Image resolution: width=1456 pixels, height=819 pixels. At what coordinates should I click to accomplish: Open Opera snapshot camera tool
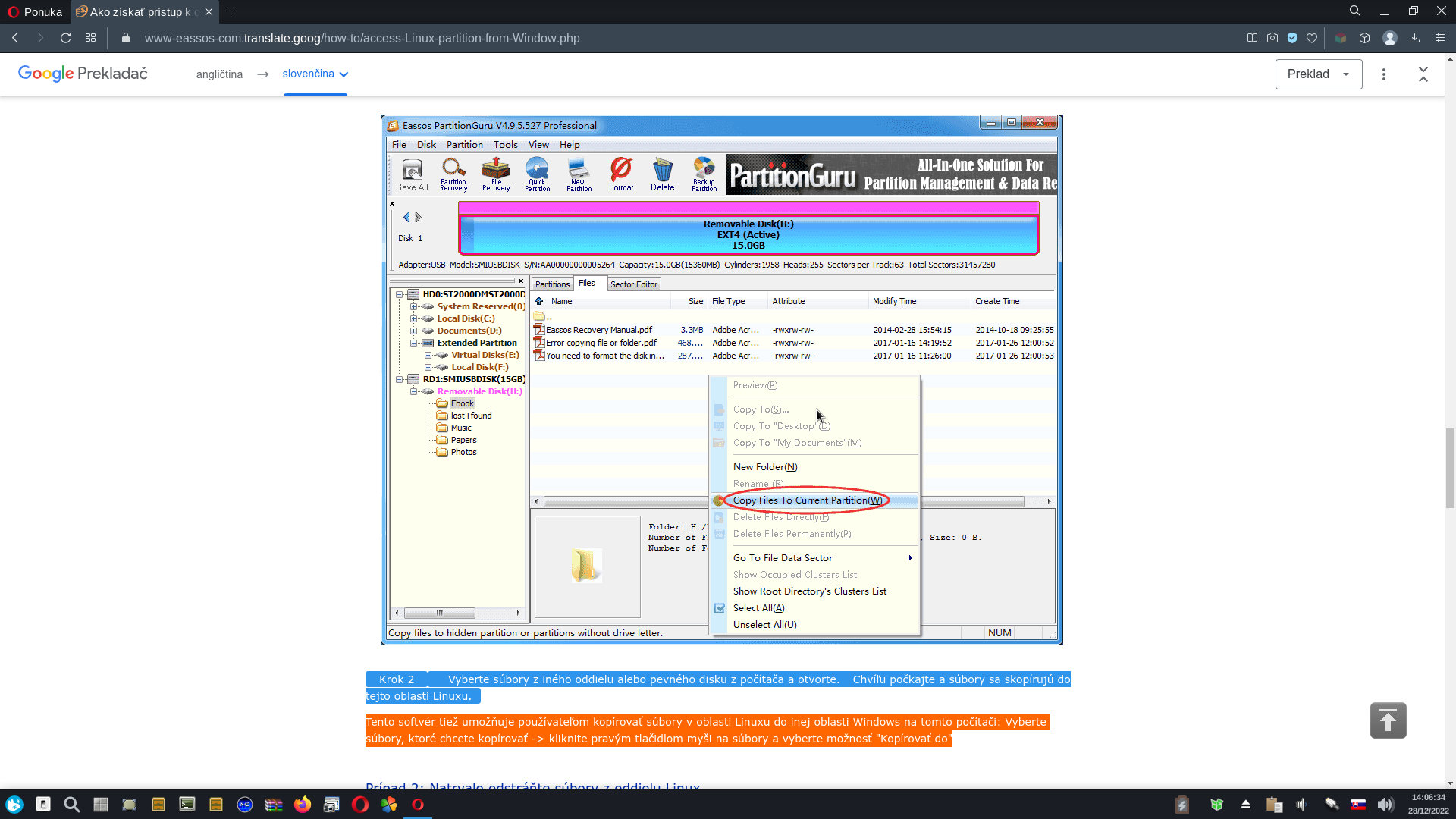tap(1272, 38)
